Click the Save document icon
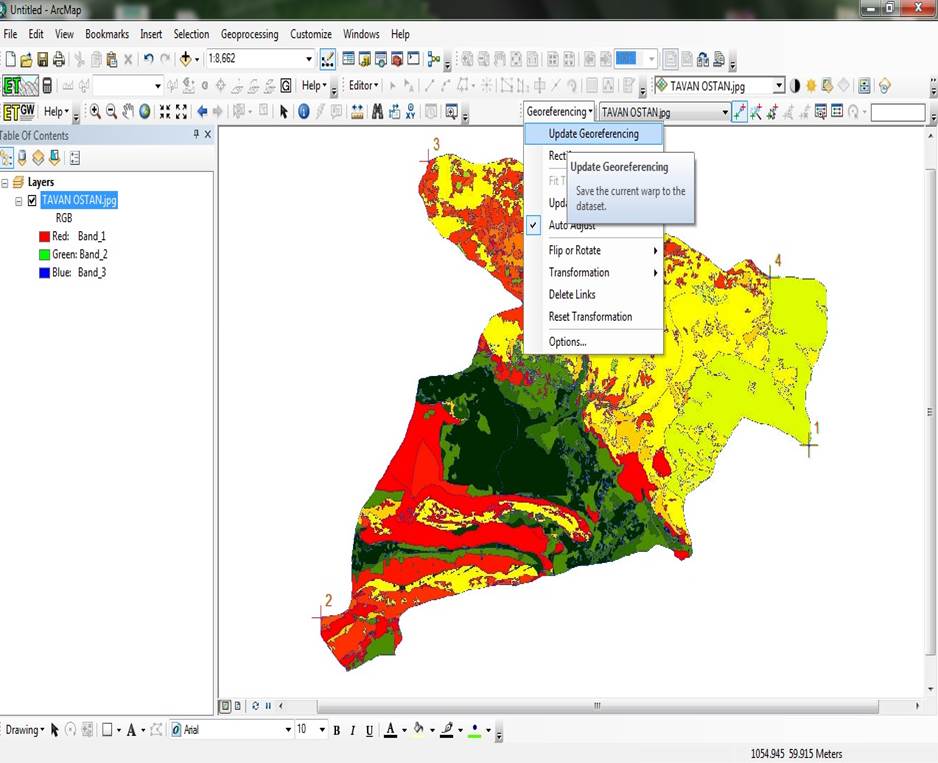The height and width of the screenshot is (763, 938). [42, 60]
